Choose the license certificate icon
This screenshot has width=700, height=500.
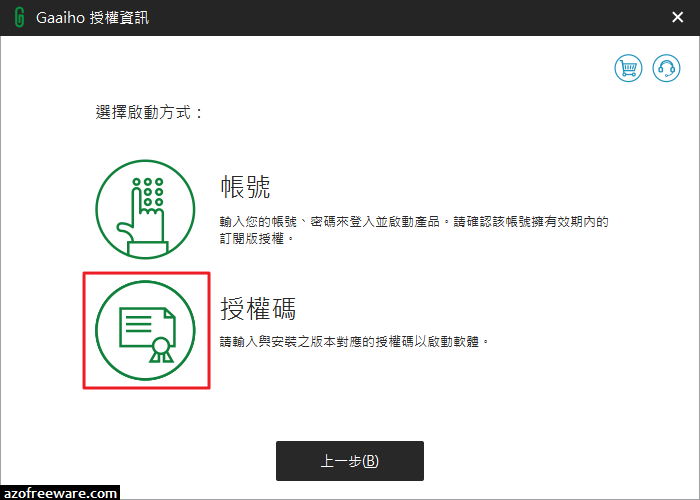pyautogui.click(x=146, y=330)
